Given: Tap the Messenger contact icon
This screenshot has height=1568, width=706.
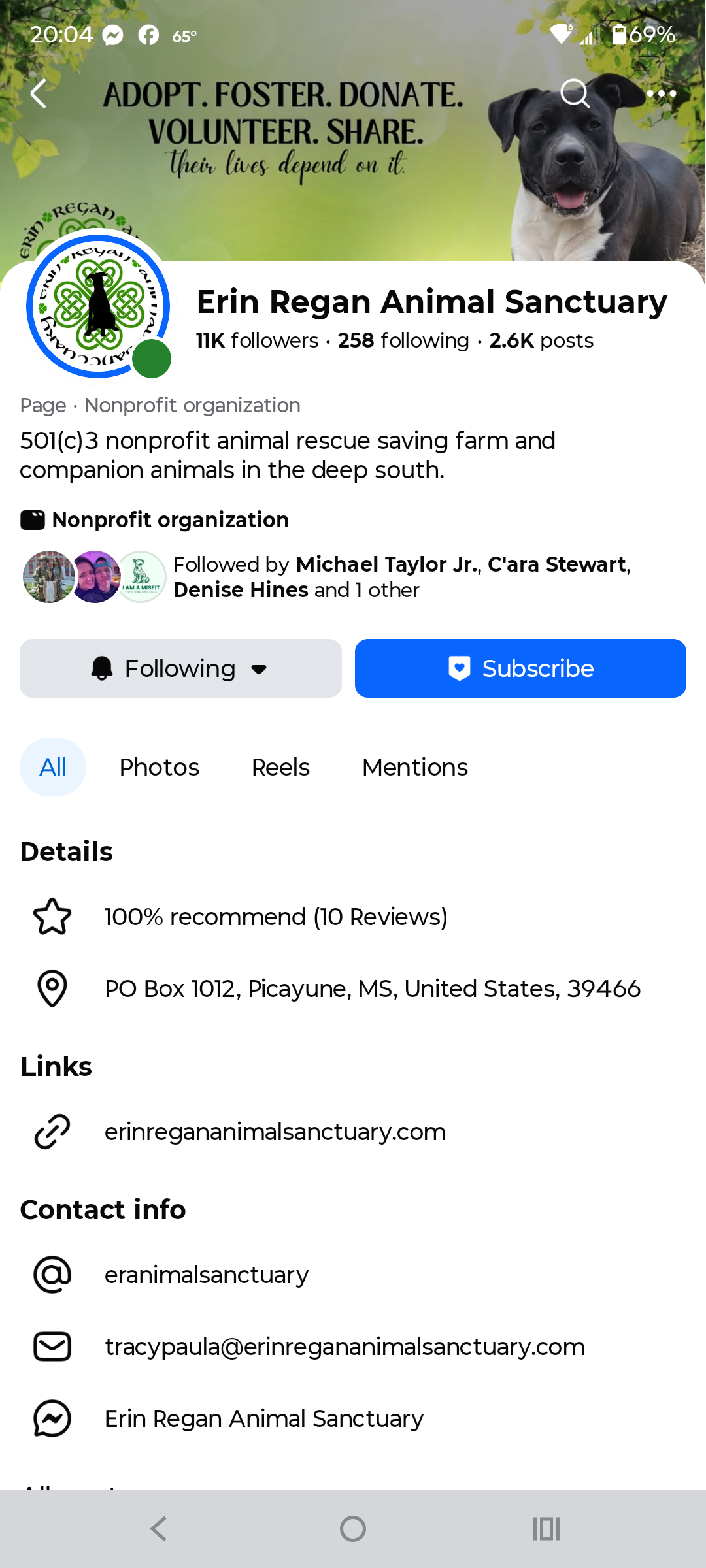Looking at the screenshot, I should pos(52,1418).
